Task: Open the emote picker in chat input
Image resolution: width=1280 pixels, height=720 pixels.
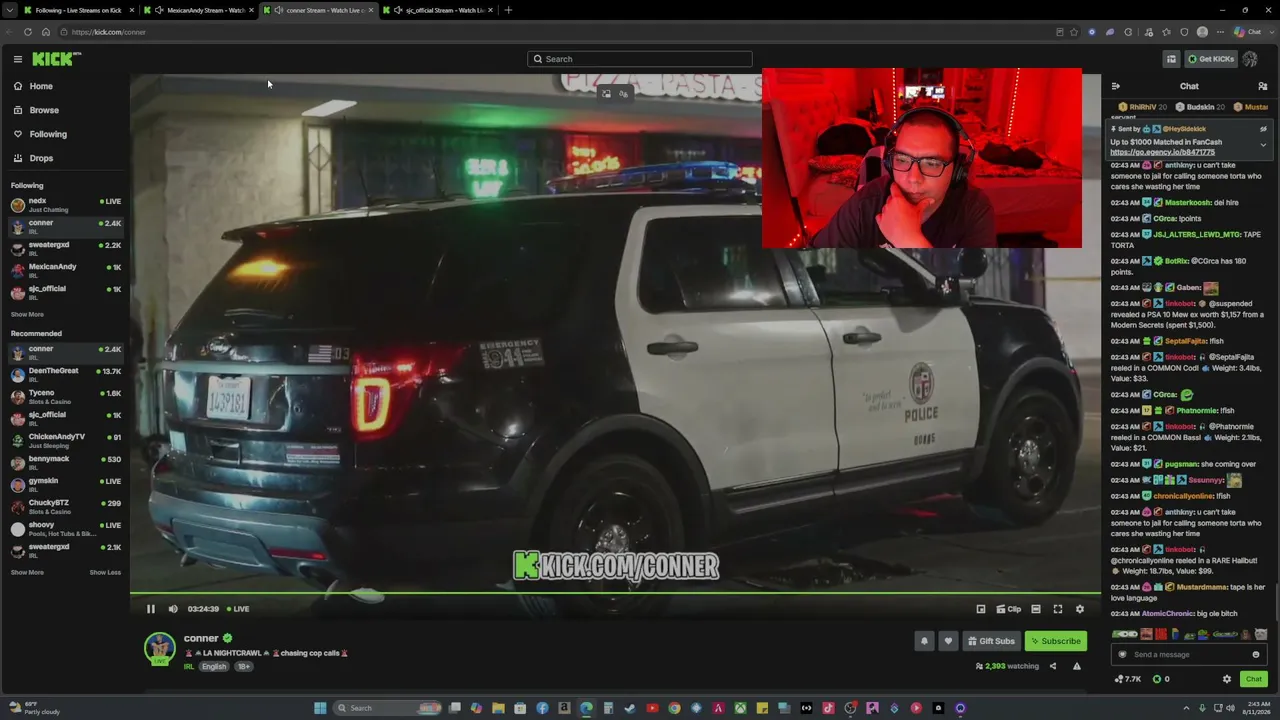Action: point(1256,655)
